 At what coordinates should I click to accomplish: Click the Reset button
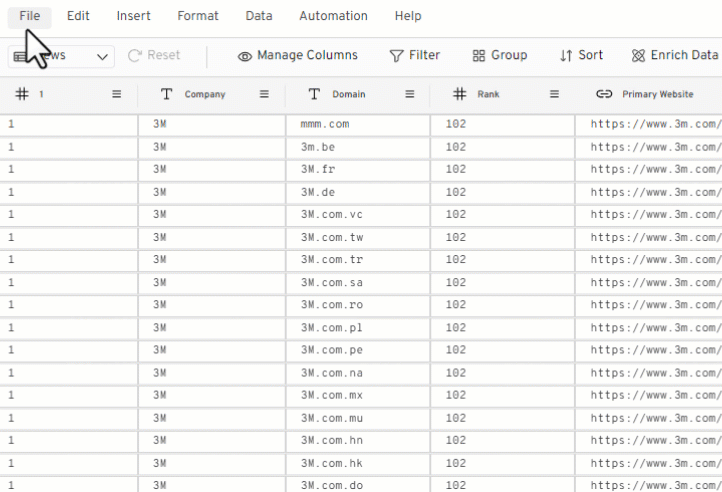154,55
